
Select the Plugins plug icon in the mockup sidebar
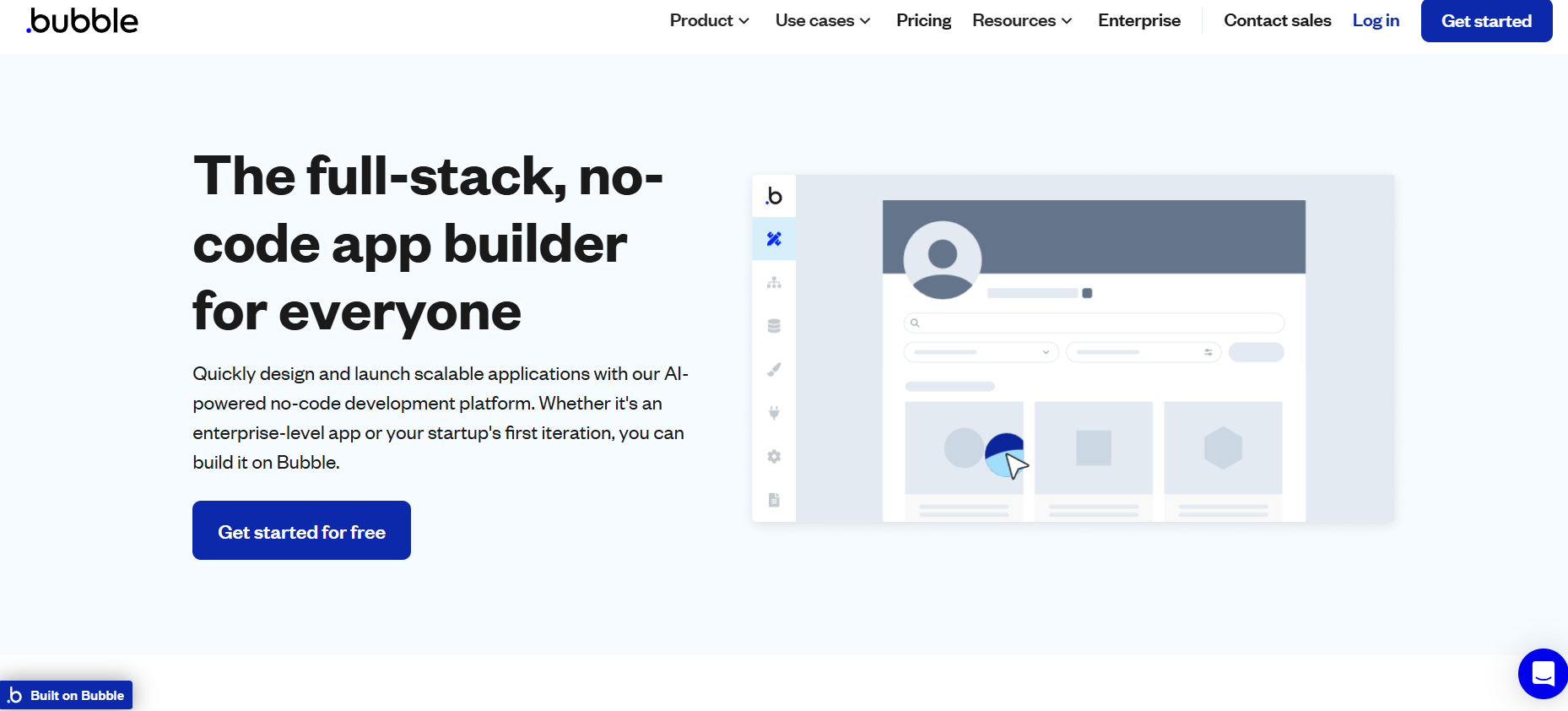774,413
